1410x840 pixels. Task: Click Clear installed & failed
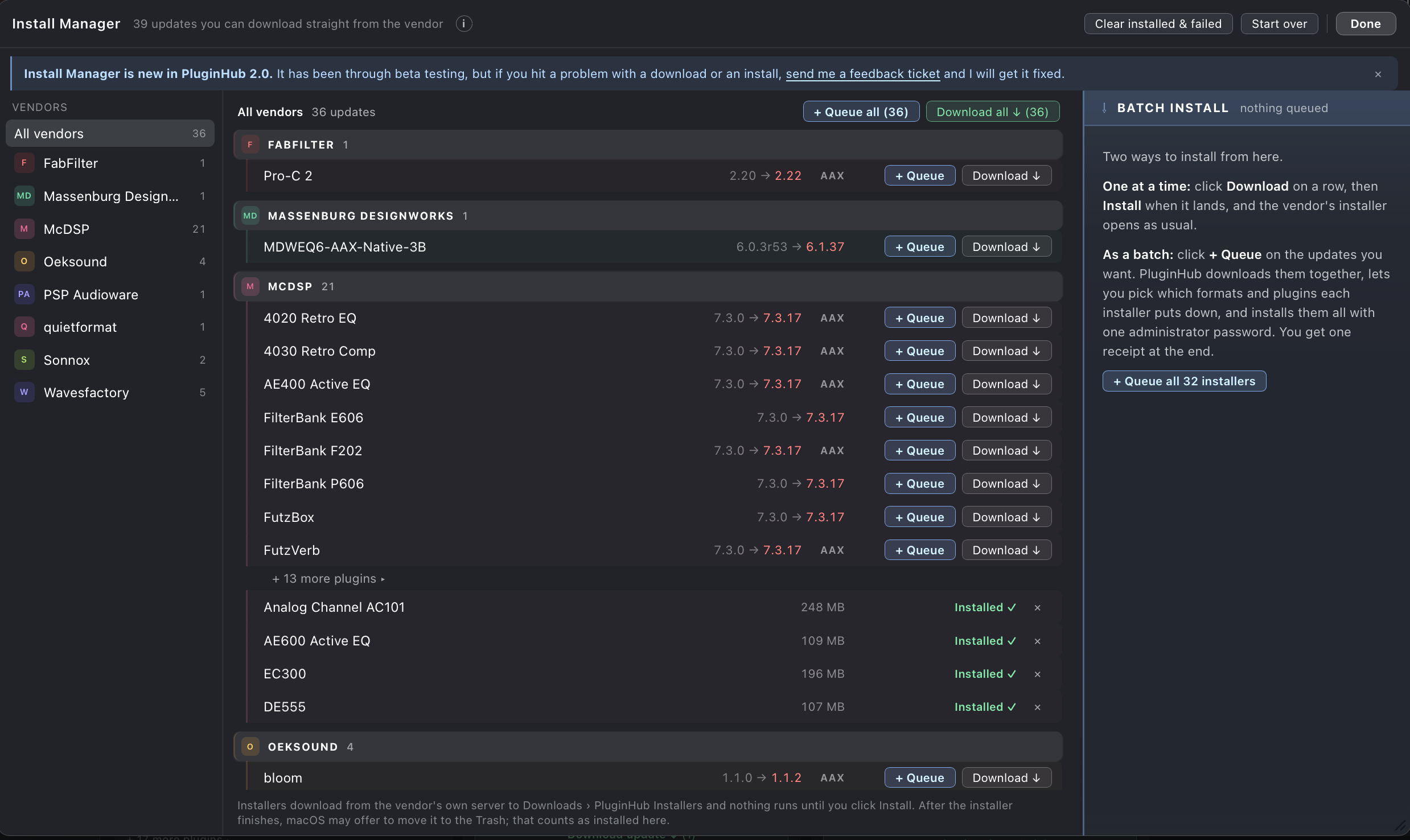[1158, 24]
